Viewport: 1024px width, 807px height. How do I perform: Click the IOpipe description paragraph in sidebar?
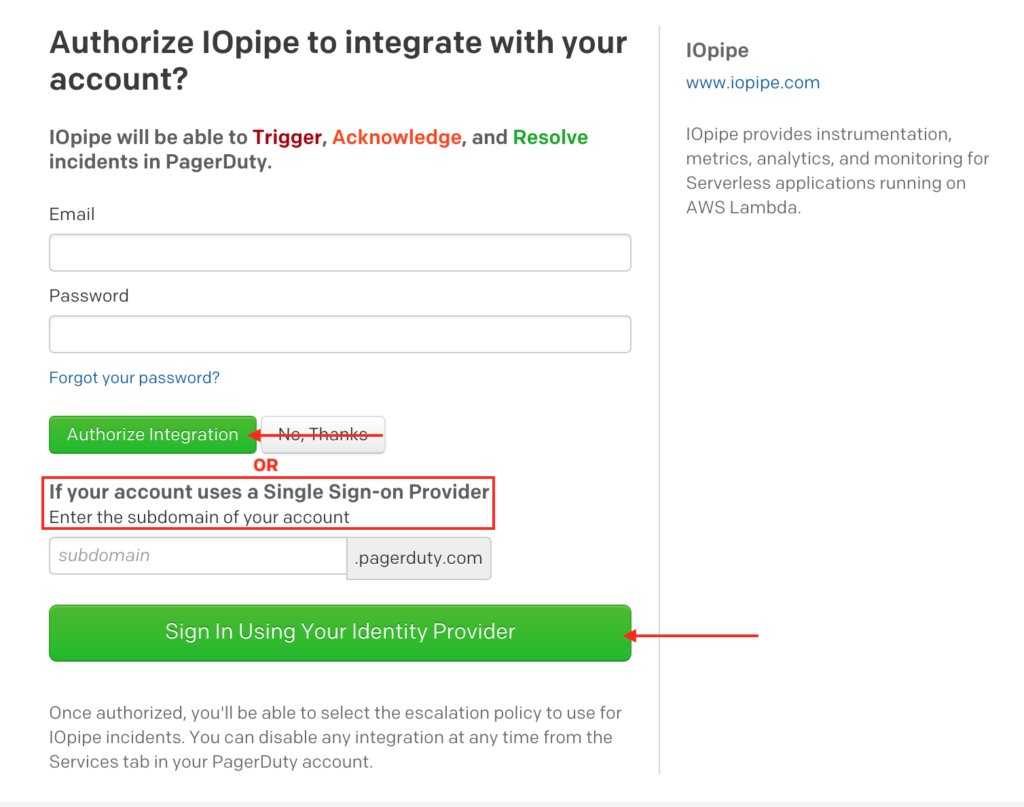tap(837, 171)
